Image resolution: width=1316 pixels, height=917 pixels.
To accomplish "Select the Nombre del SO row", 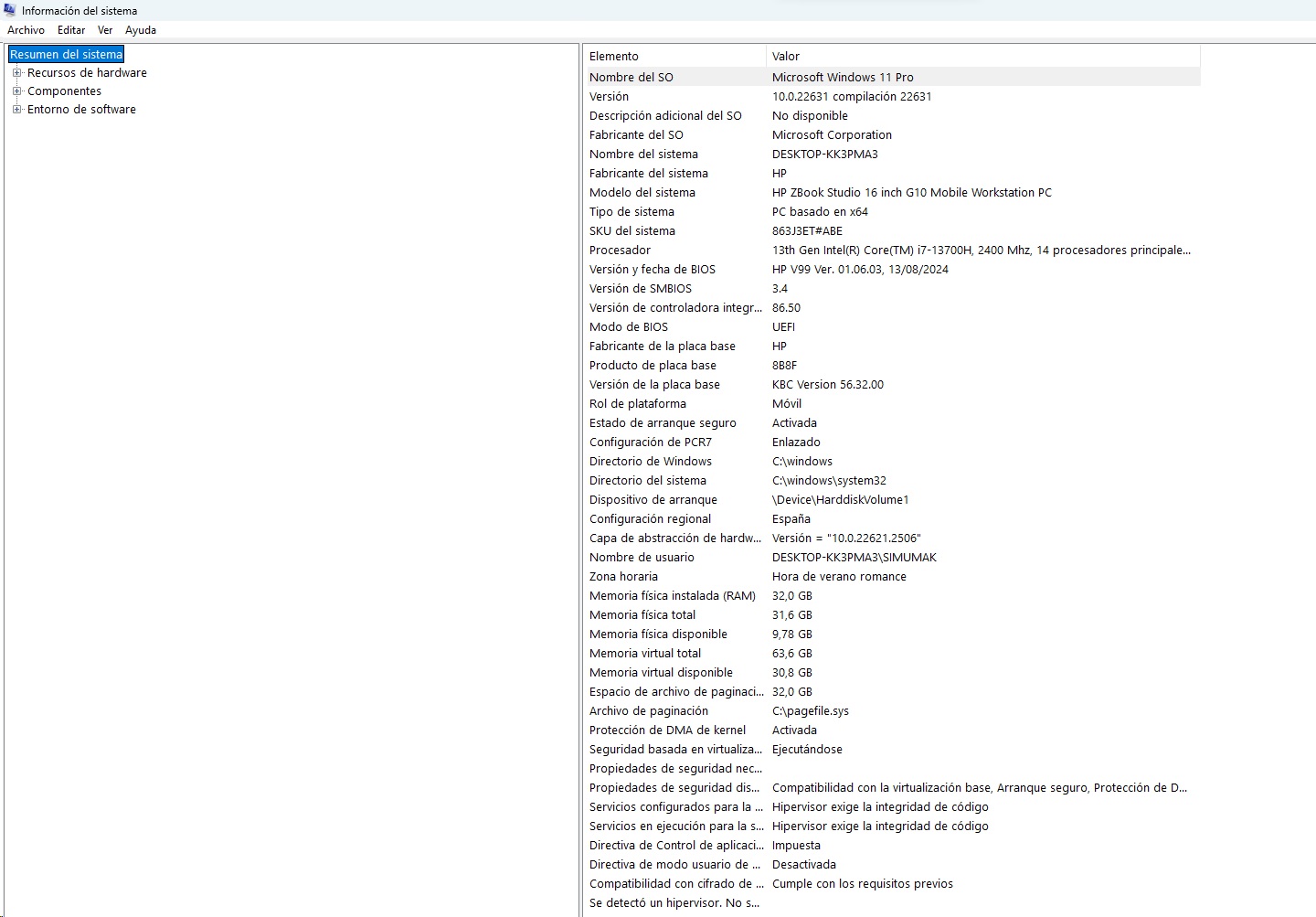I will (631, 78).
